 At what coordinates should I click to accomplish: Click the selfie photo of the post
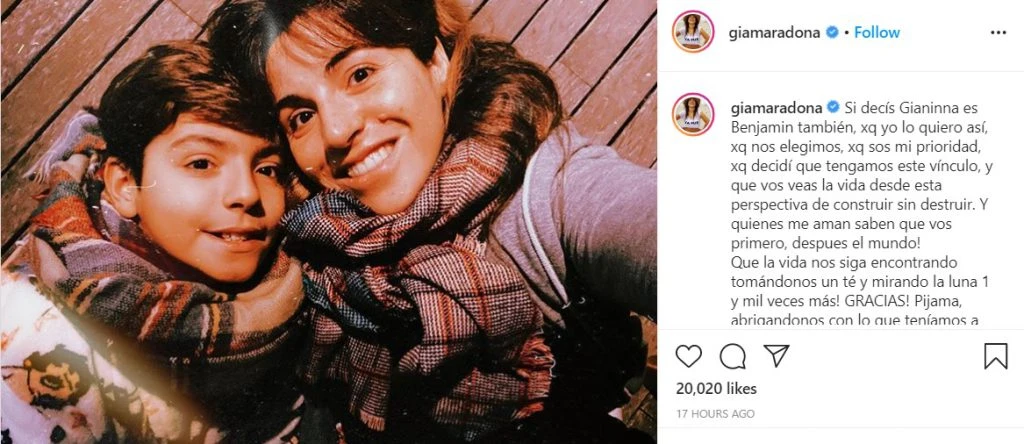[x=328, y=222]
